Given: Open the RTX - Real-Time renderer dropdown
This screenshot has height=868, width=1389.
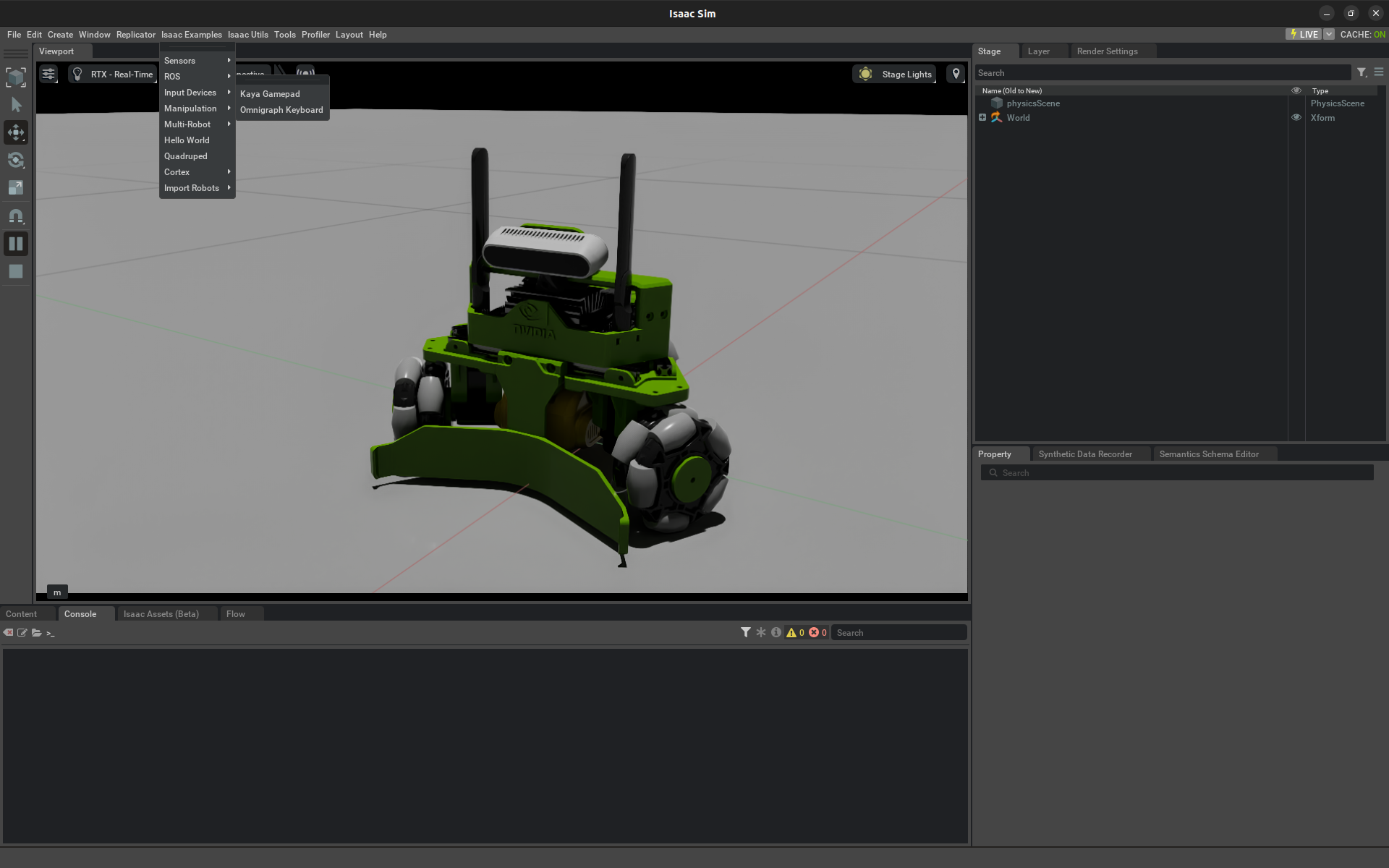Looking at the screenshot, I should click(113, 74).
